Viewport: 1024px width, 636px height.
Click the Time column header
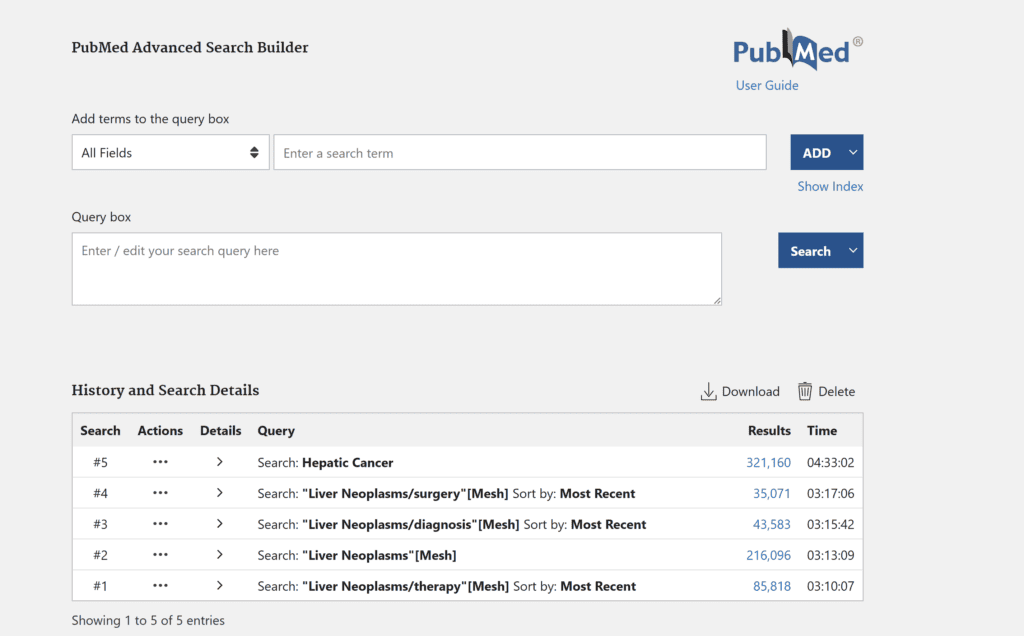tap(822, 430)
